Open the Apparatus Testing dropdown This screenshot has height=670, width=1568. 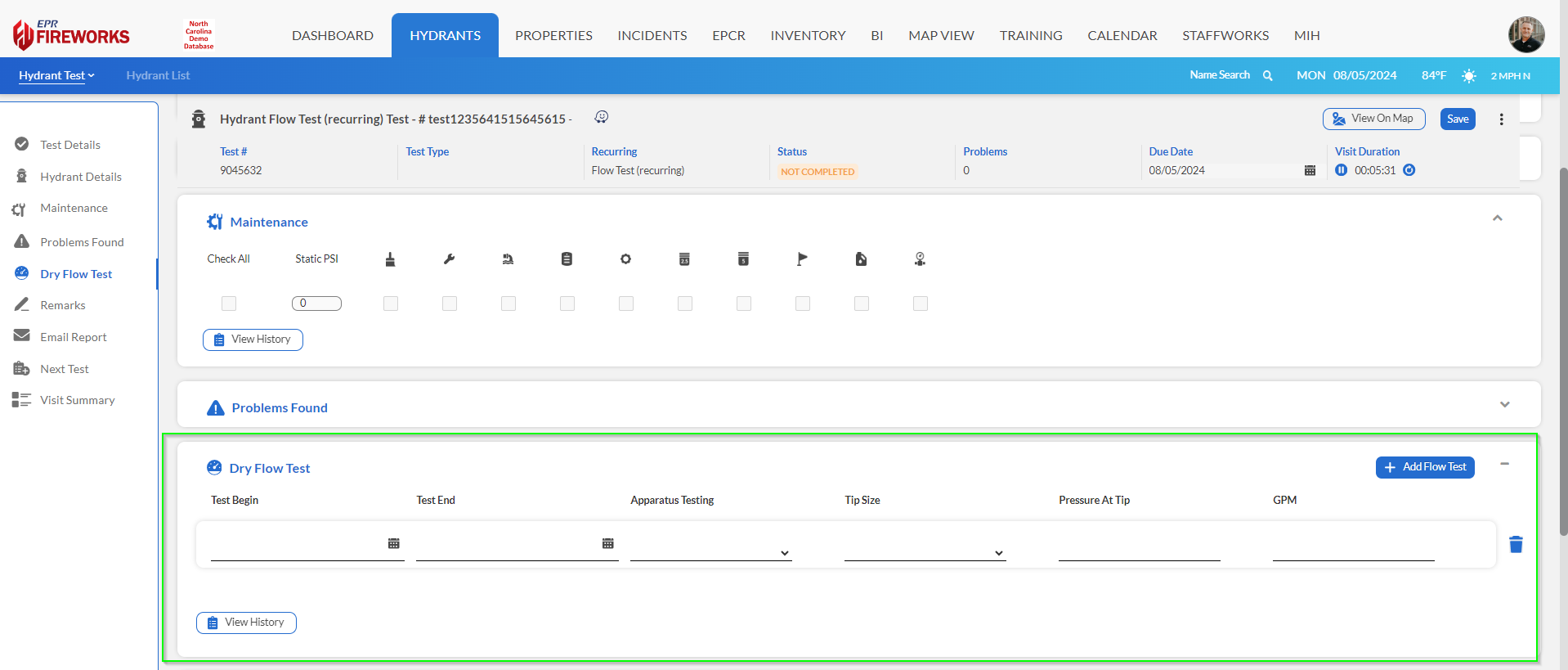click(710, 552)
